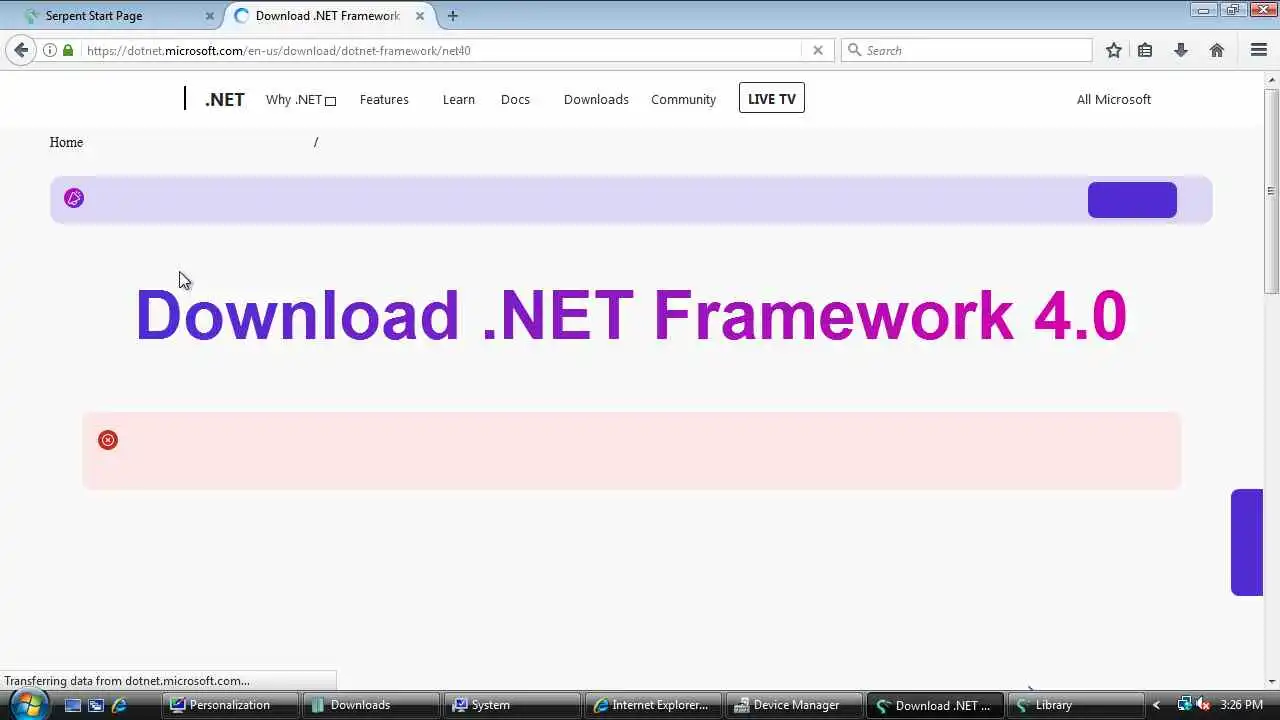Show bookmarks list icon
This screenshot has height=720, width=1280.
click(1145, 50)
